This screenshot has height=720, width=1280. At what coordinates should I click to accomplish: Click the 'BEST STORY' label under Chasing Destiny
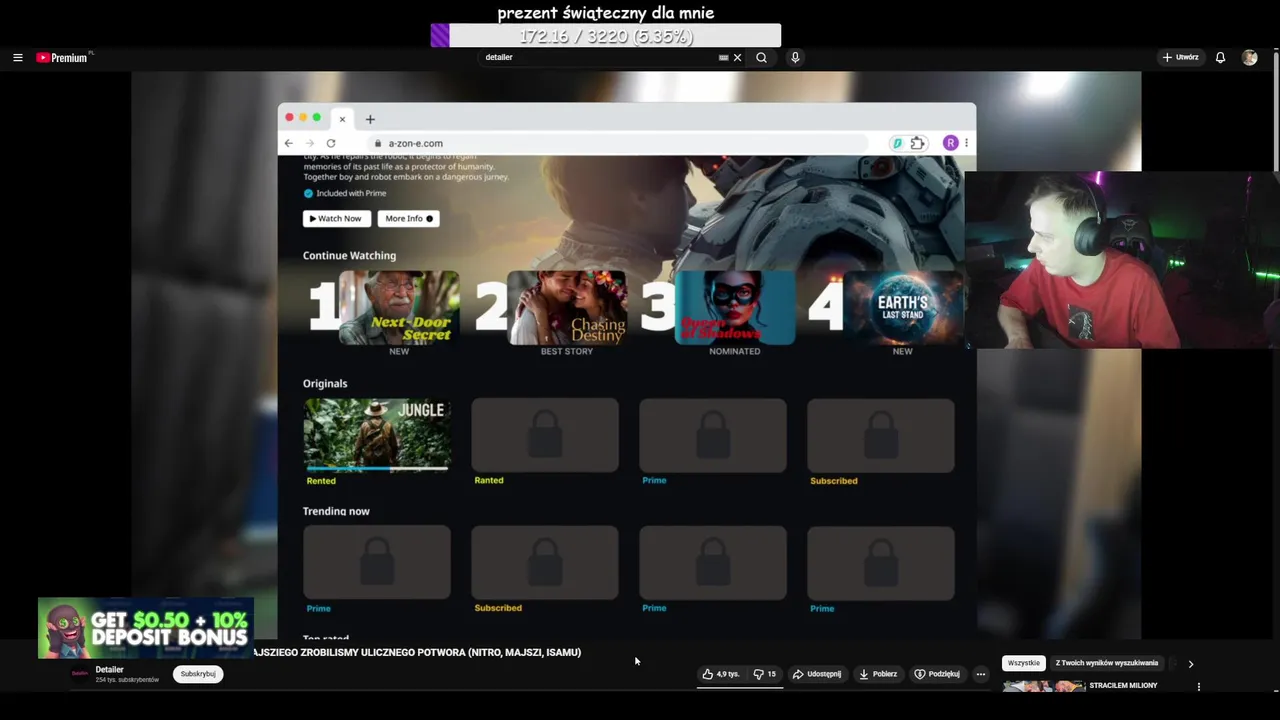click(x=567, y=351)
